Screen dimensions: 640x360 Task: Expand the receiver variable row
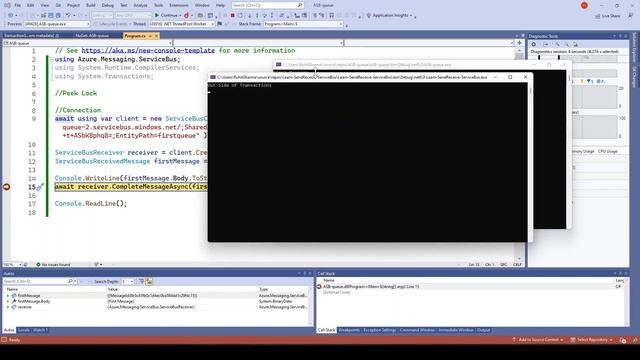8,307
